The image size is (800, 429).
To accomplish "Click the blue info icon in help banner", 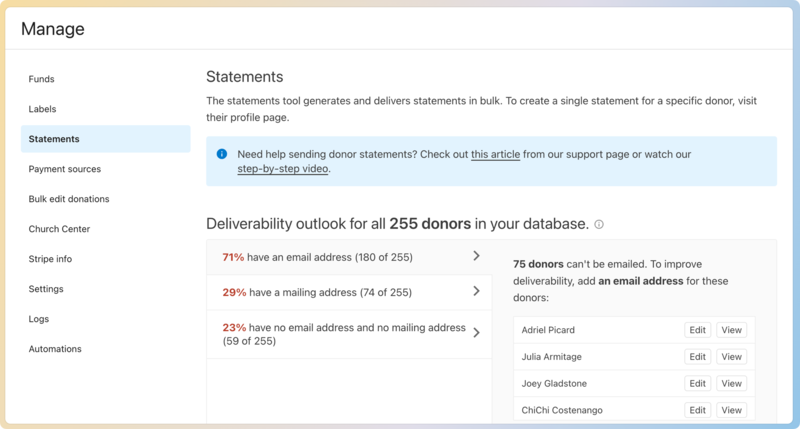I will pos(221,154).
